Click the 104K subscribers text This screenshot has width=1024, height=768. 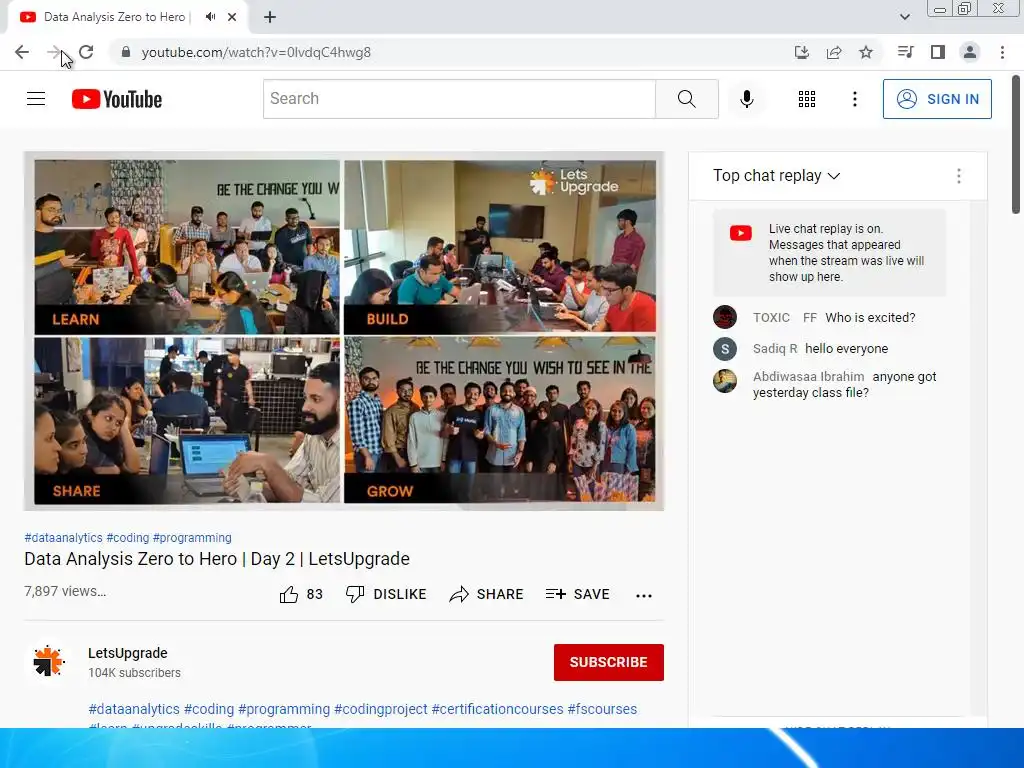coord(135,673)
